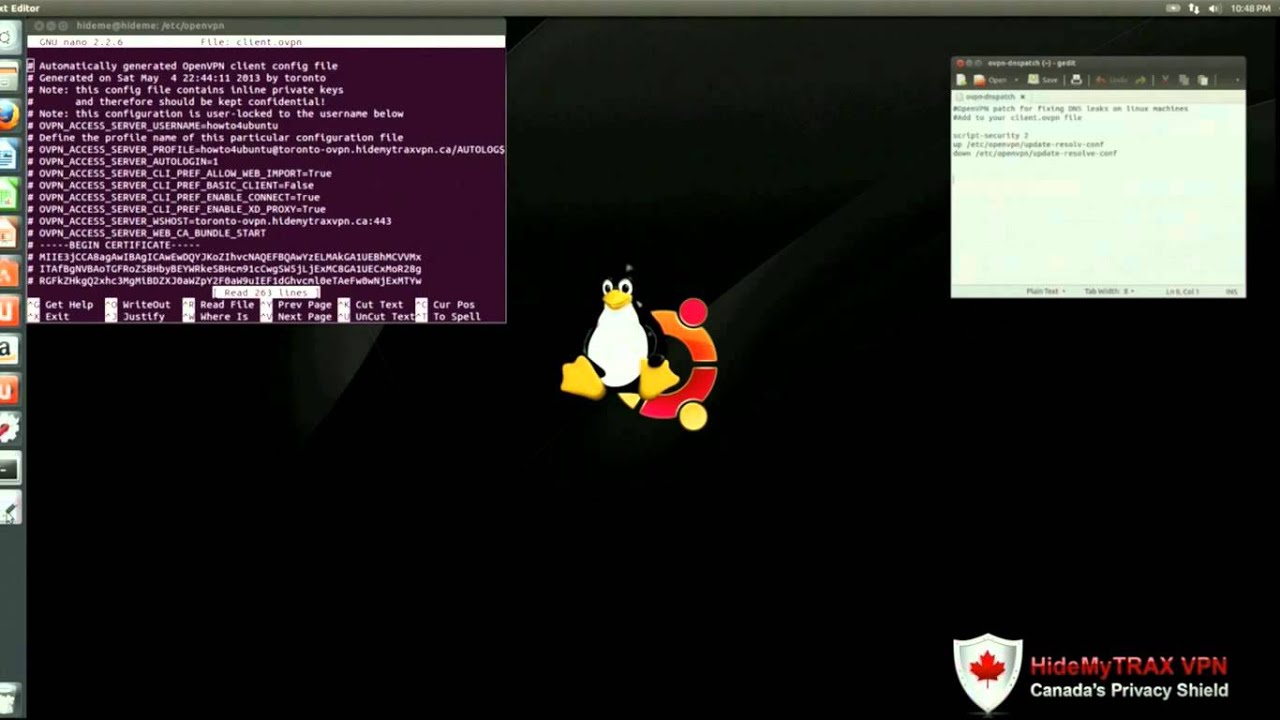
Task: Click the battery indicator in the top panel
Action: (x=1173, y=8)
